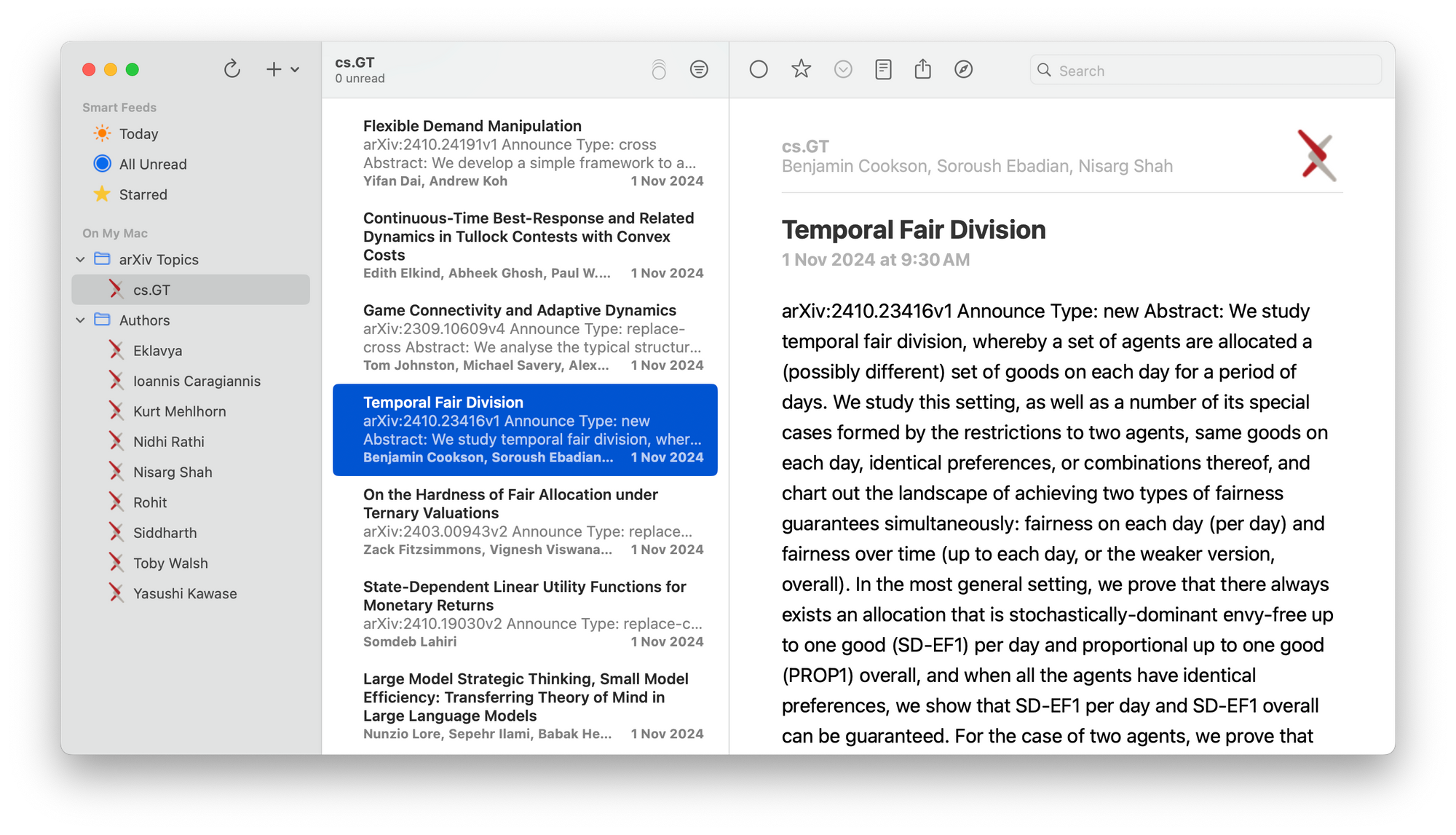Open article Game Connectivity and Adaptive Dynamics
This screenshot has height=835, width=1456.
pos(525,338)
